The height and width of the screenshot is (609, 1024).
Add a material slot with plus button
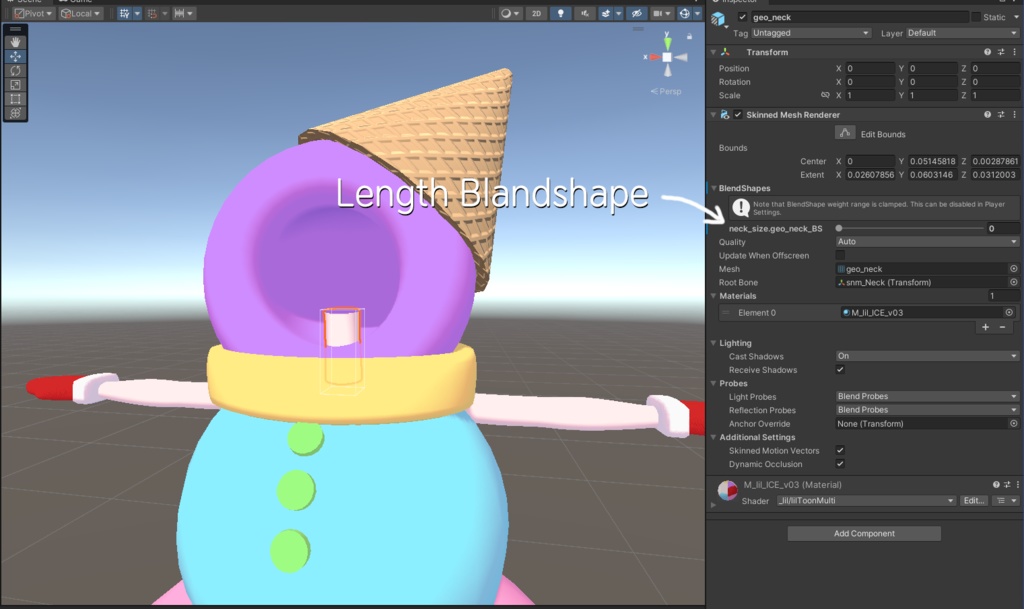[985, 327]
